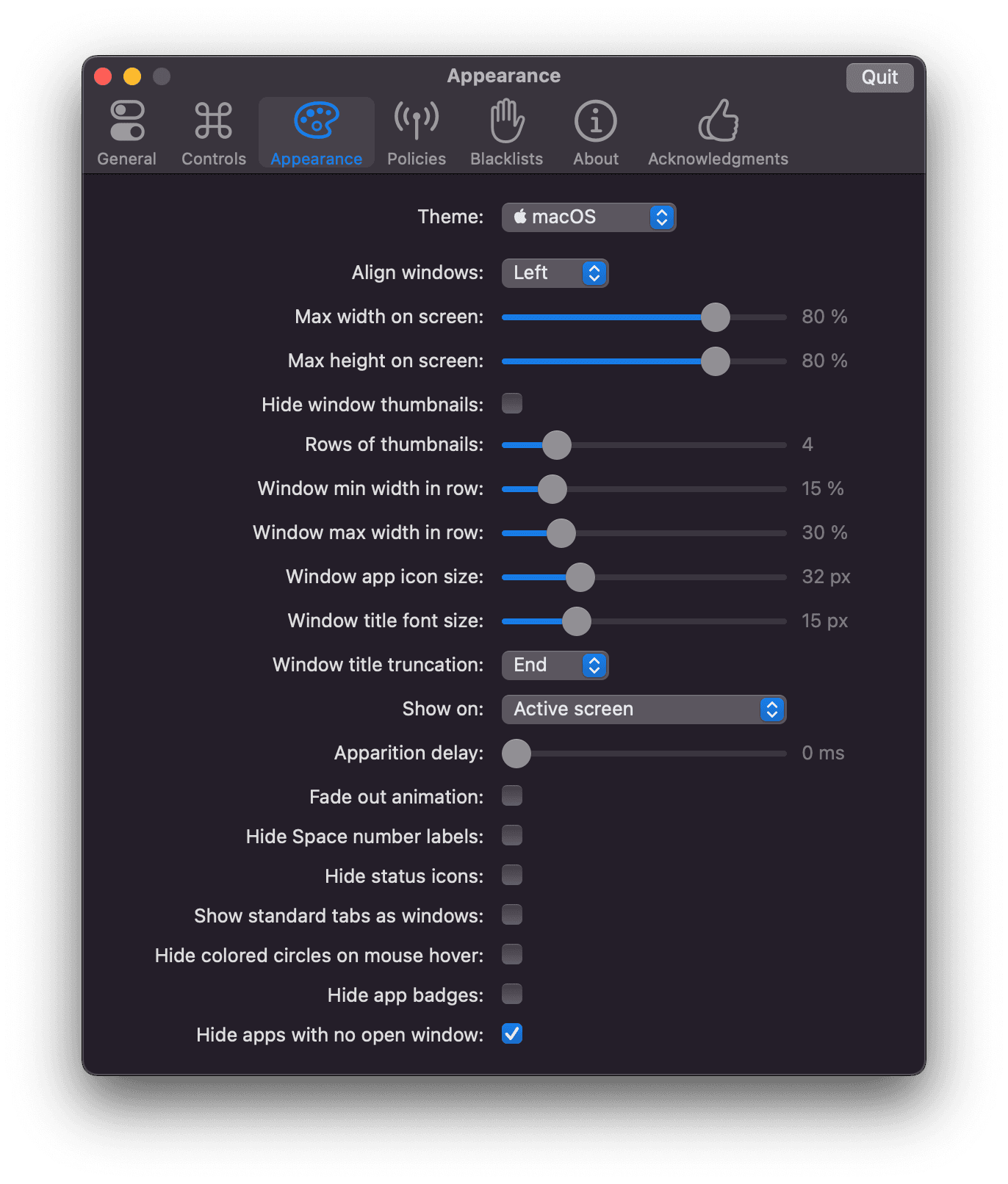Open the About info icon
Viewport: 1008px width, 1184px height.
click(595, 121)
